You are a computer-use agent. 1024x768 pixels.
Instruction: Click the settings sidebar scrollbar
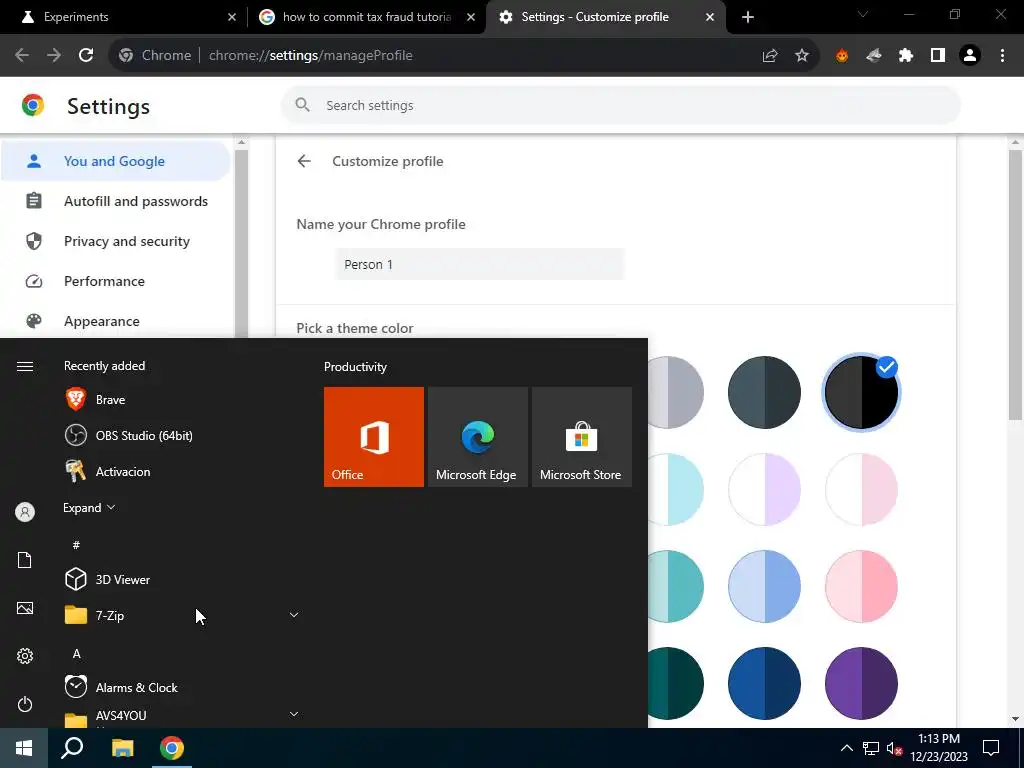(241, 243)
